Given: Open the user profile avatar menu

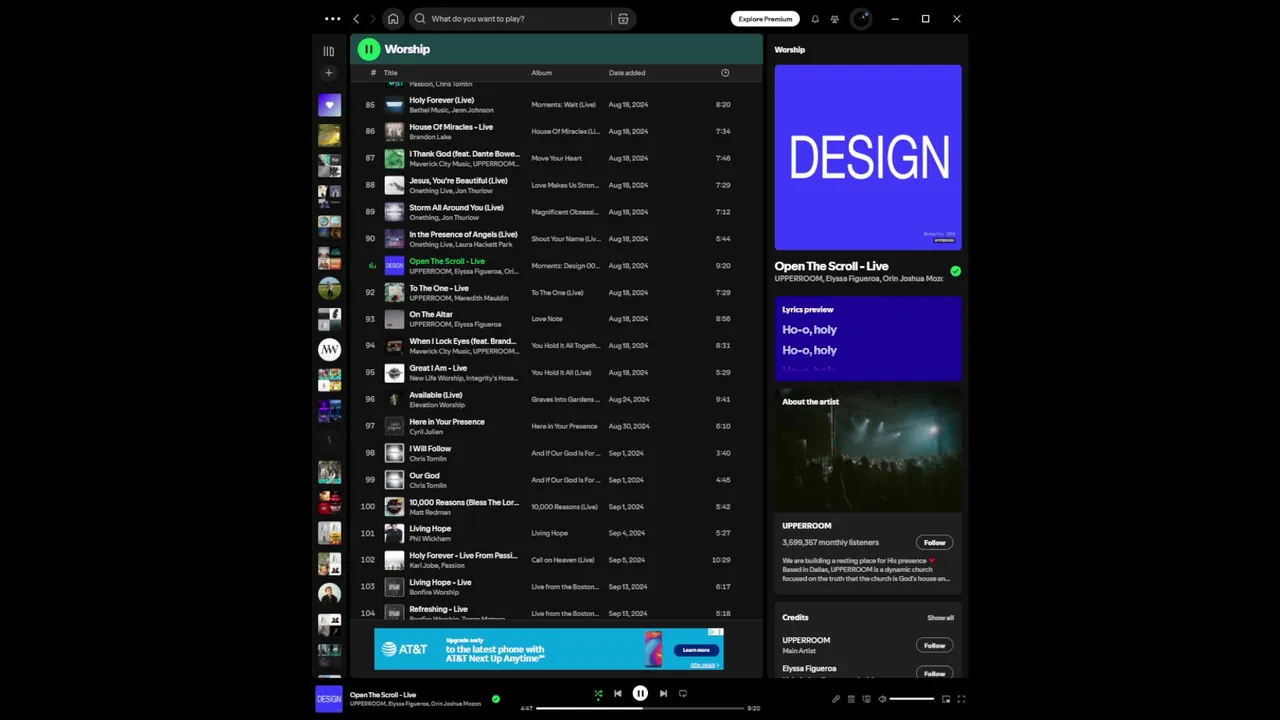Looking at the screenshot, I should click(861, 18).
